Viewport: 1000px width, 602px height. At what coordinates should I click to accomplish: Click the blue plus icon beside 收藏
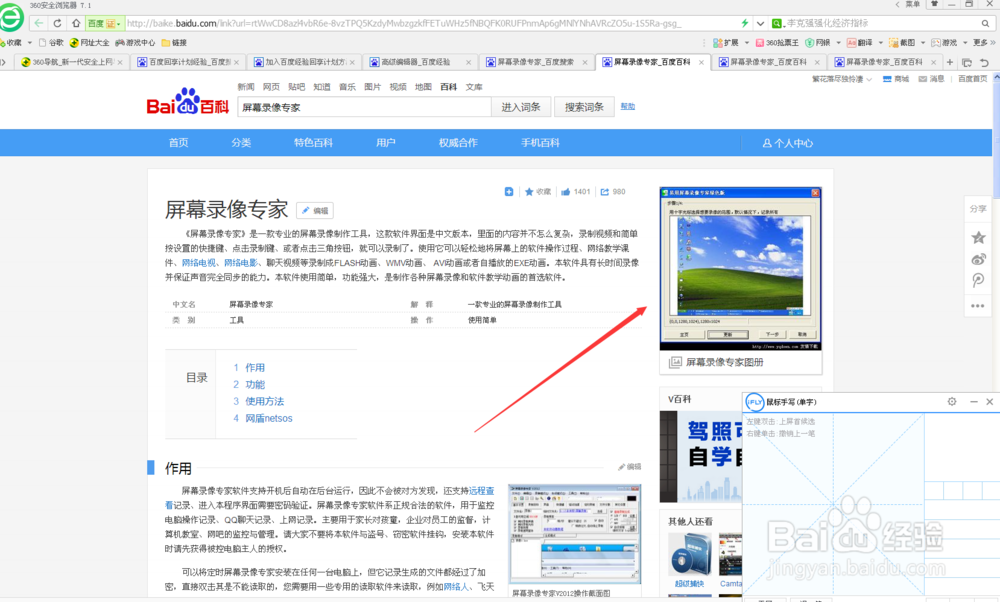tap(509, 191)
